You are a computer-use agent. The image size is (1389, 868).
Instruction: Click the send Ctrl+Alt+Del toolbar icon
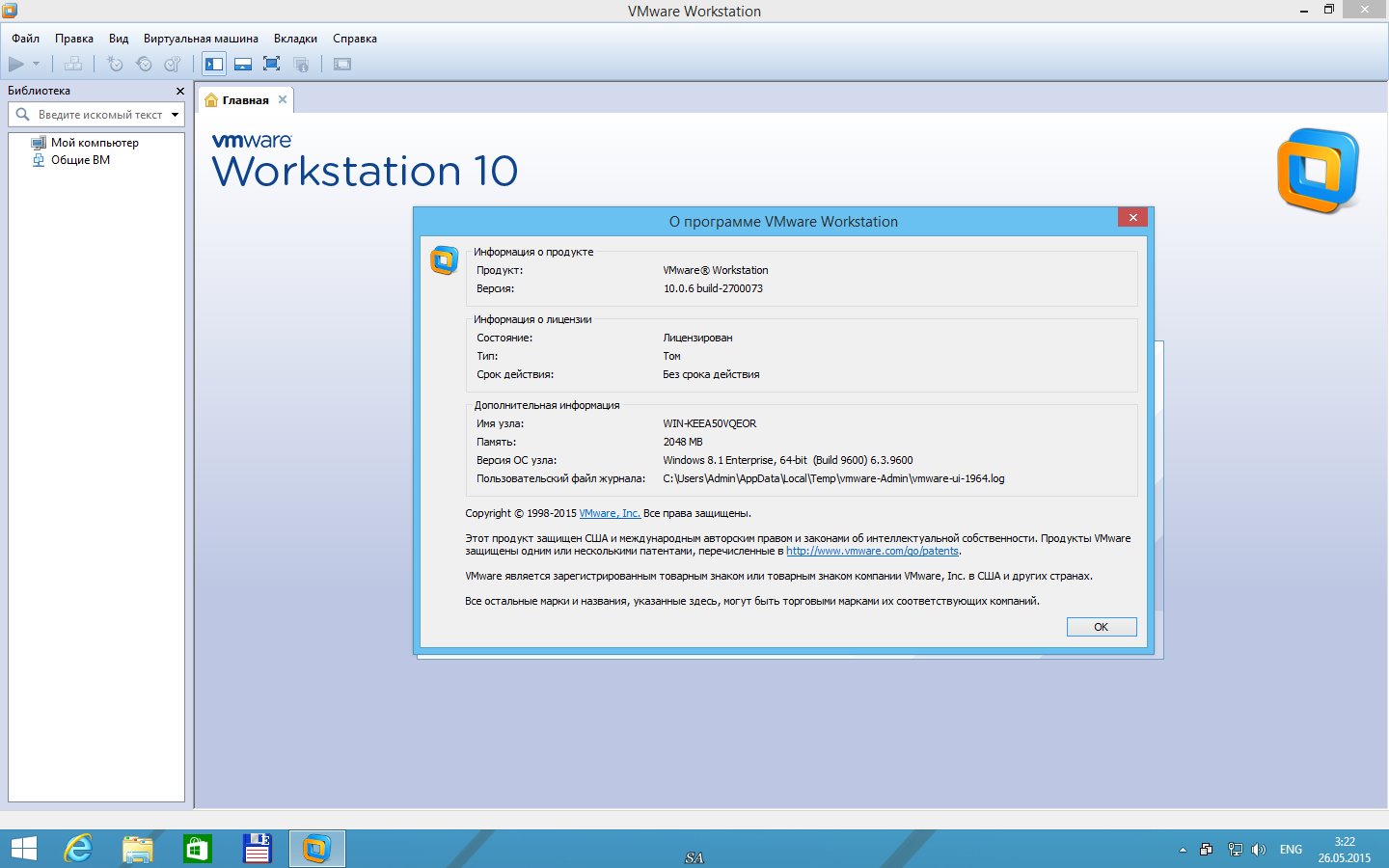pyautogui.click(x=73, y=64)
